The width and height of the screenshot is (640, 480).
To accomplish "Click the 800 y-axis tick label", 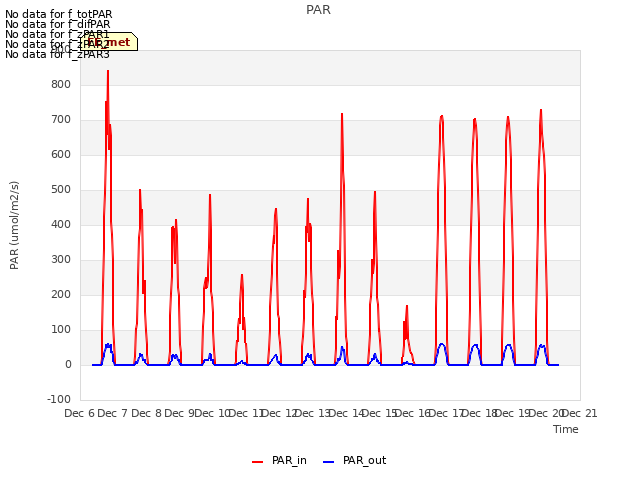I will pos(61,84).
